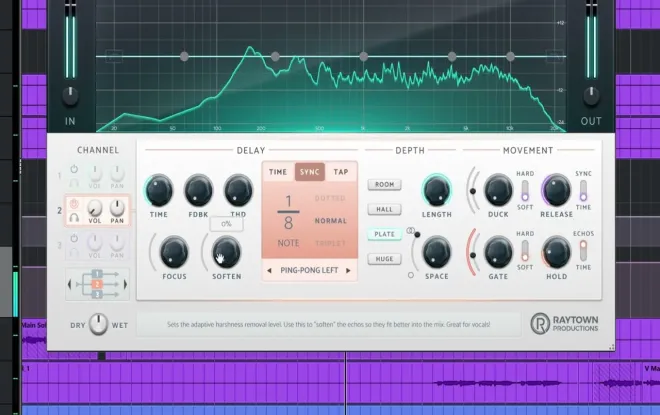
Task: Enable channel 1 power icon
Action: [75, 168]
